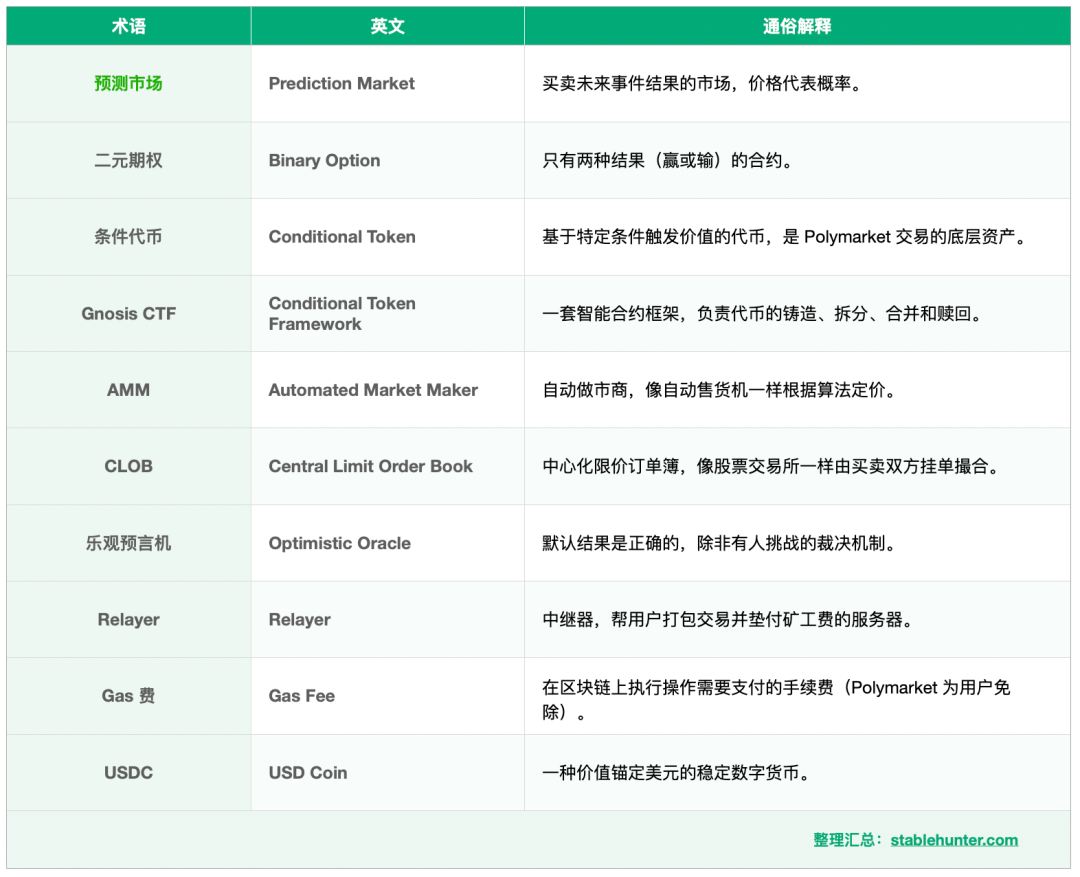
Task: Select the USDC row label
Action: click(128, 772)
